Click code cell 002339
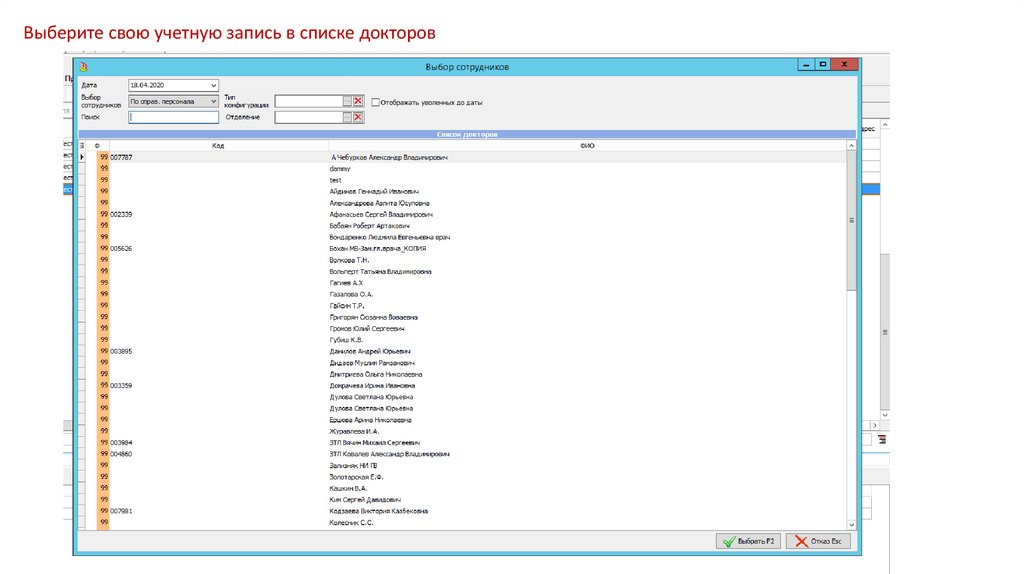This screenshot has height=574, width=1024. [121, 214]
